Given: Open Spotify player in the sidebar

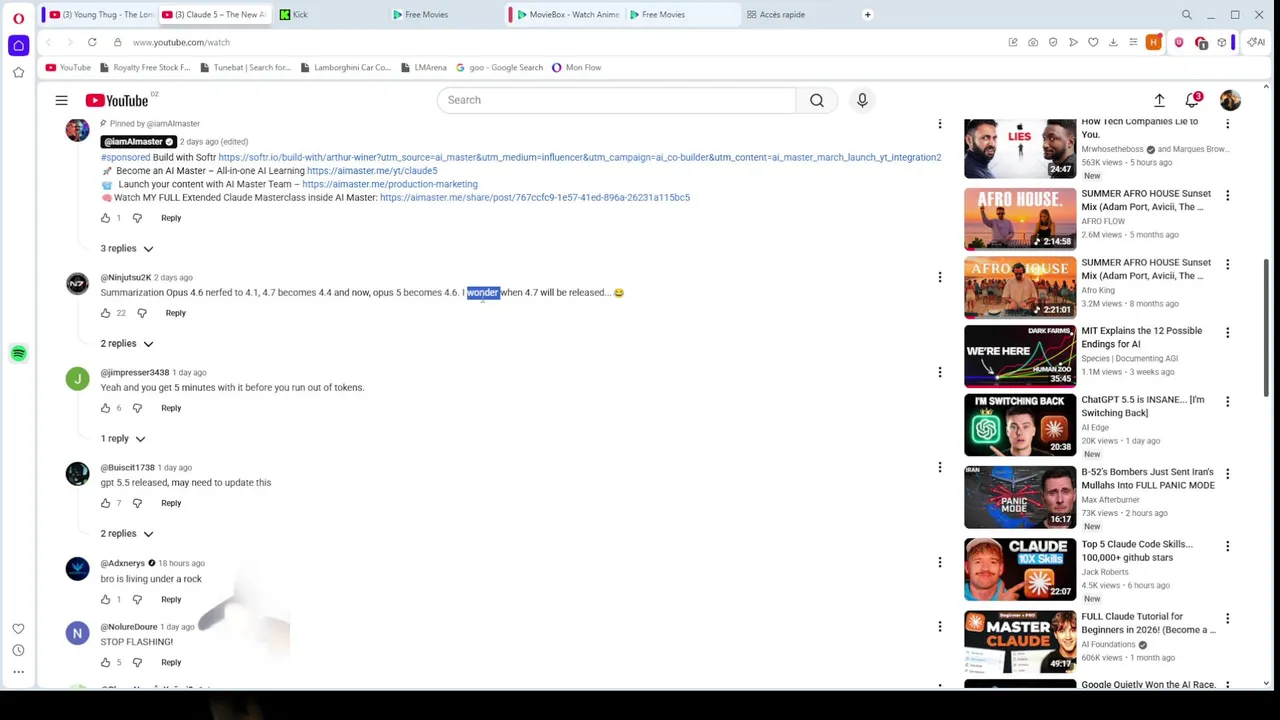Looking at the screenshot, I should 18,353.
